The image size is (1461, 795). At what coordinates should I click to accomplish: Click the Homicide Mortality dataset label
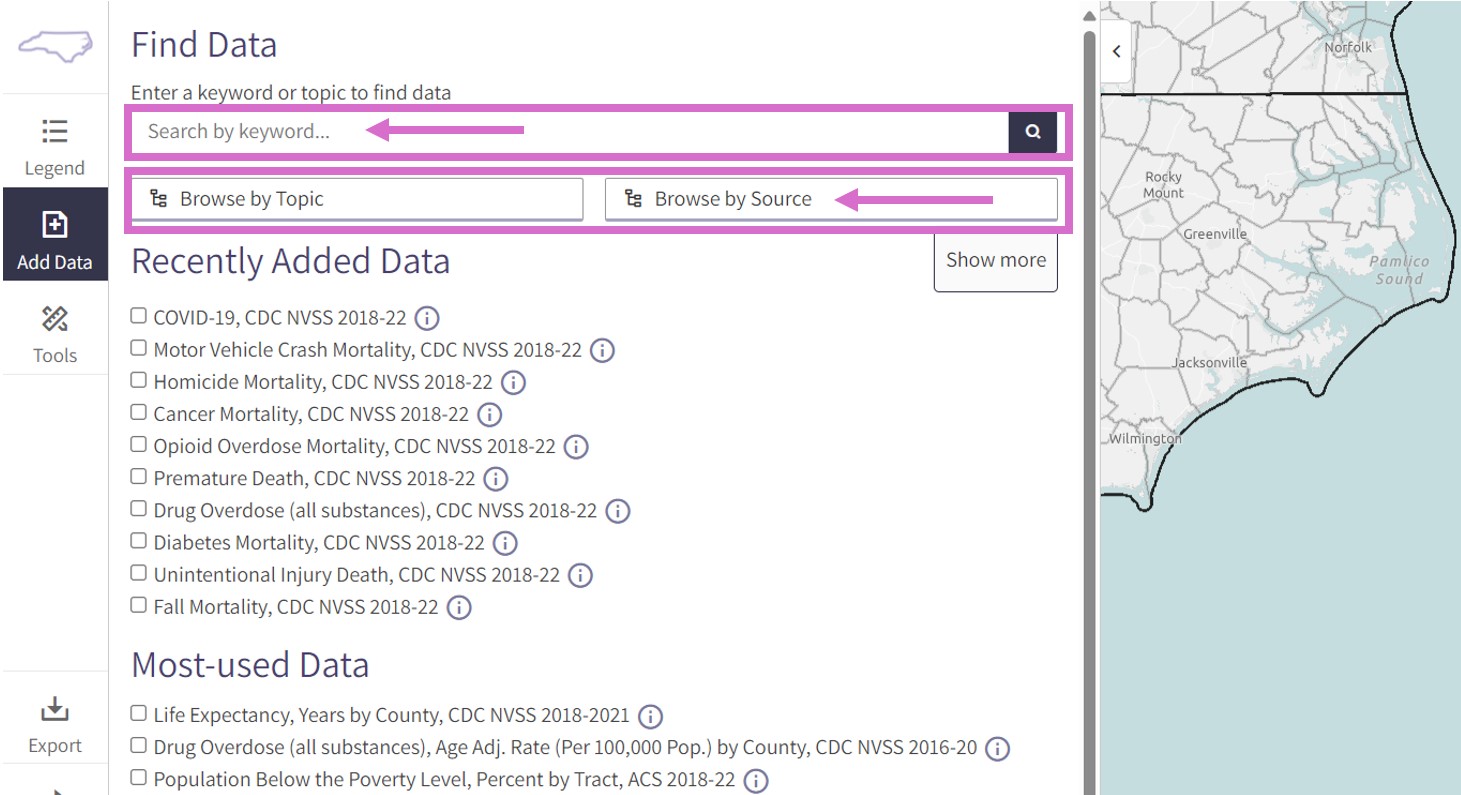[x=320, y=381]
